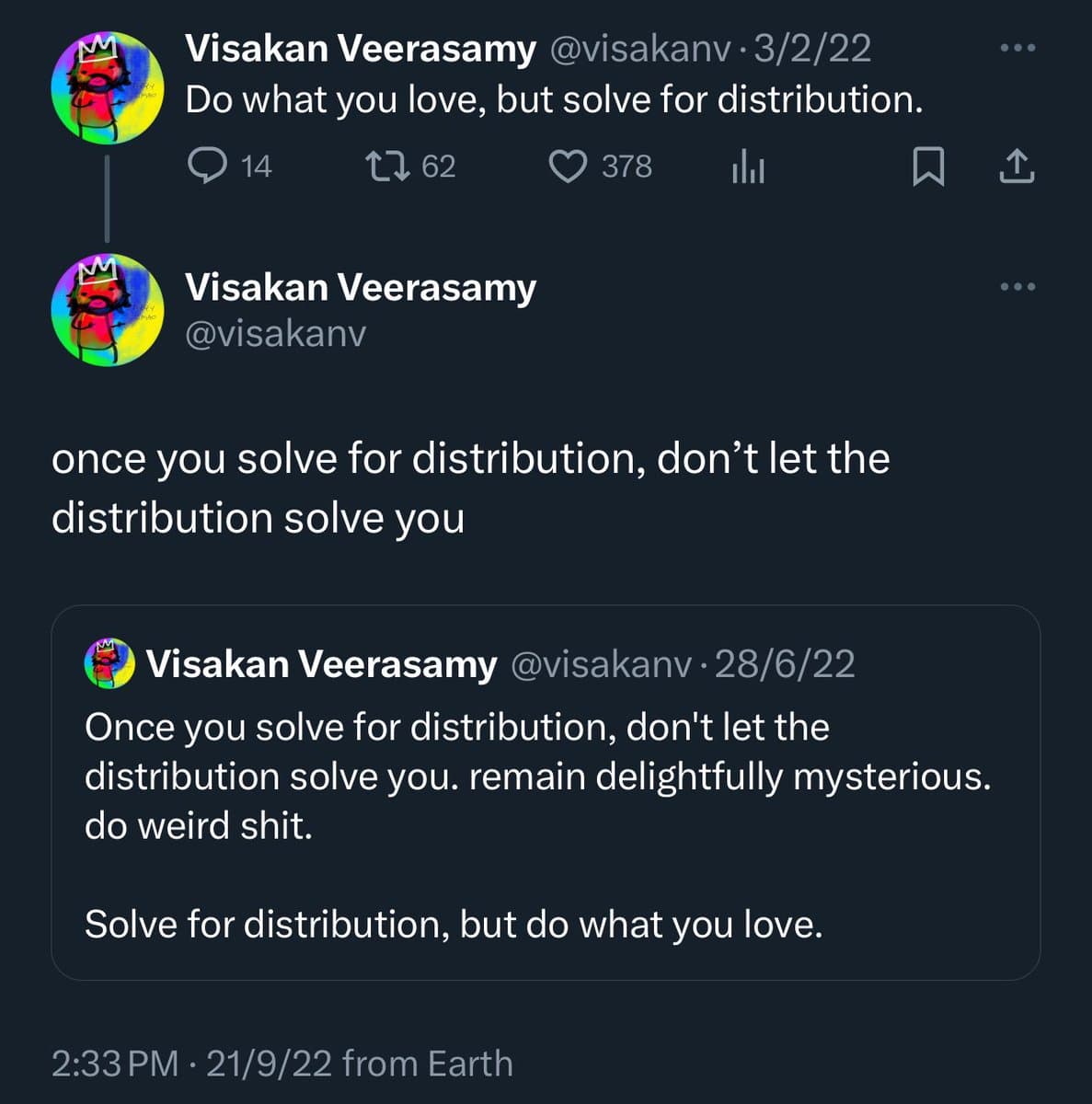The height and width of the screenshot is (1104, 1092).
Task: Tap the 3/2/22 date on first tweet
Action: coord(812,48)
